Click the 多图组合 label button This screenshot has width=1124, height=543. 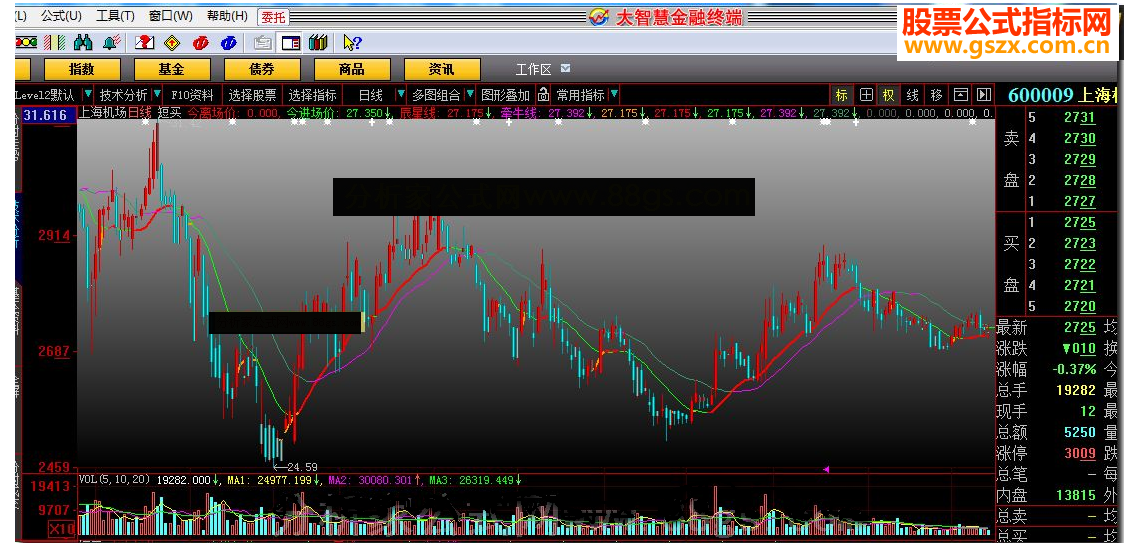437,95
